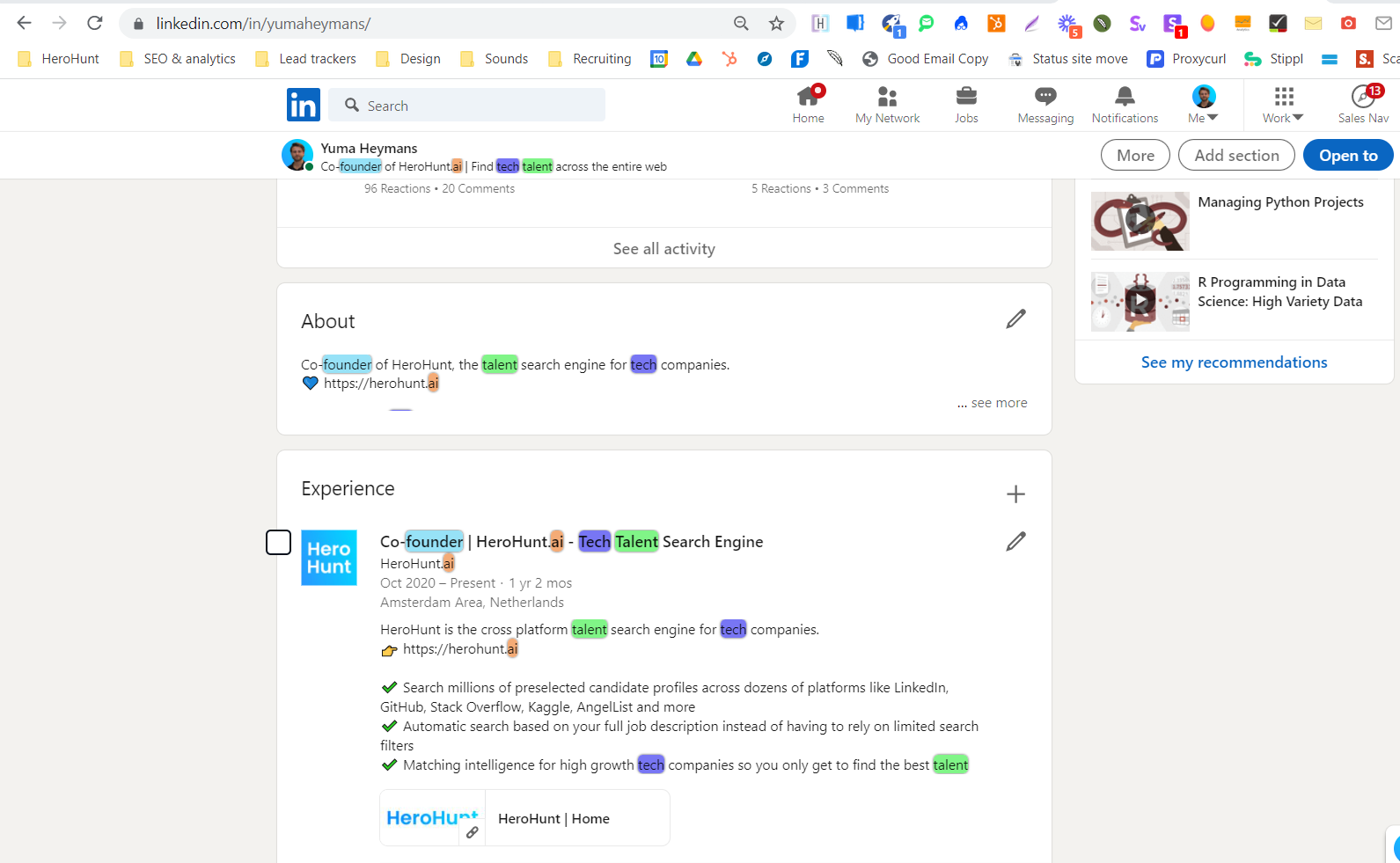The image size is (1400, 863).
Task: Open the Sounds bookmarks folder
Action: 495,59
